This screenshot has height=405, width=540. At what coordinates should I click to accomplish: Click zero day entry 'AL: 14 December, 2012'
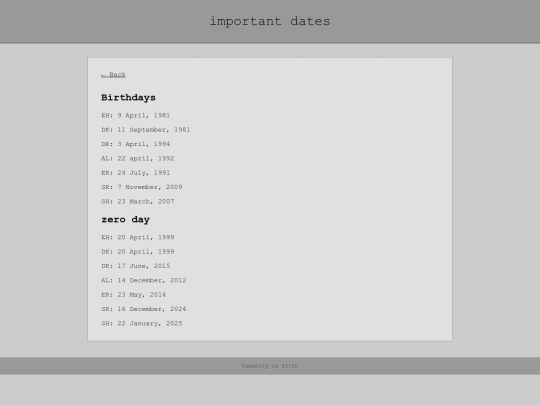[144, 280]
